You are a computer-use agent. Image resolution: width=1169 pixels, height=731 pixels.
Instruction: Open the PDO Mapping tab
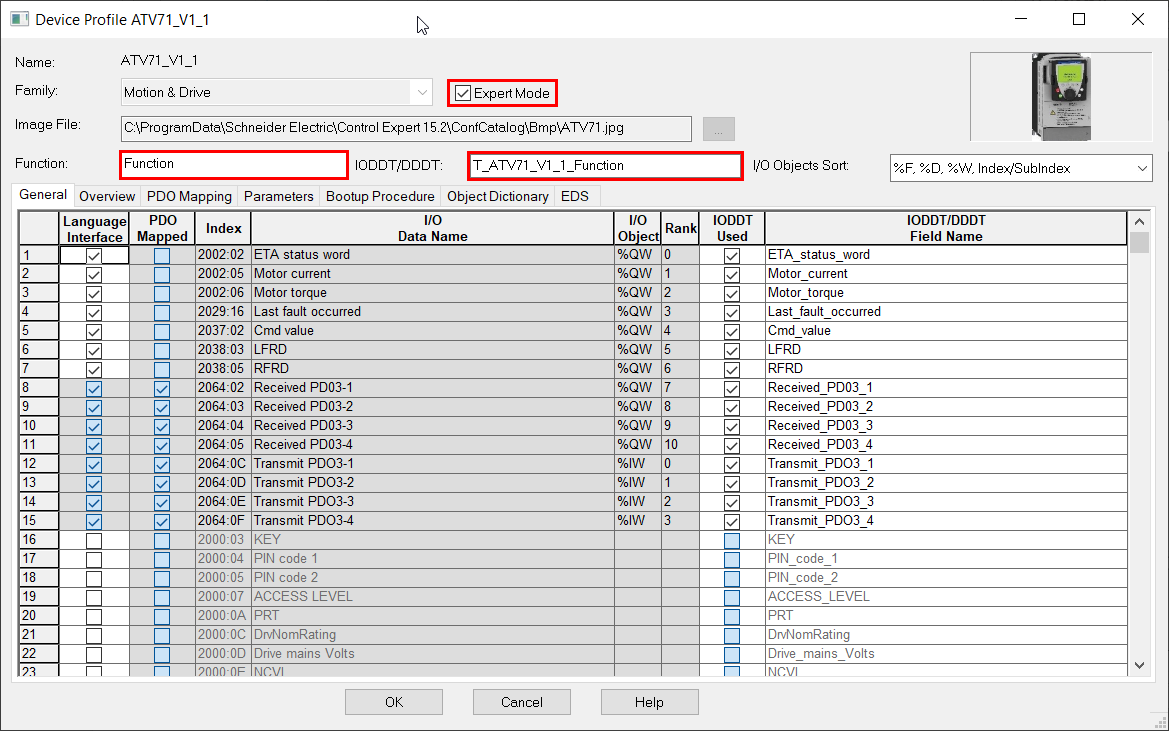(x=189, y=196)
